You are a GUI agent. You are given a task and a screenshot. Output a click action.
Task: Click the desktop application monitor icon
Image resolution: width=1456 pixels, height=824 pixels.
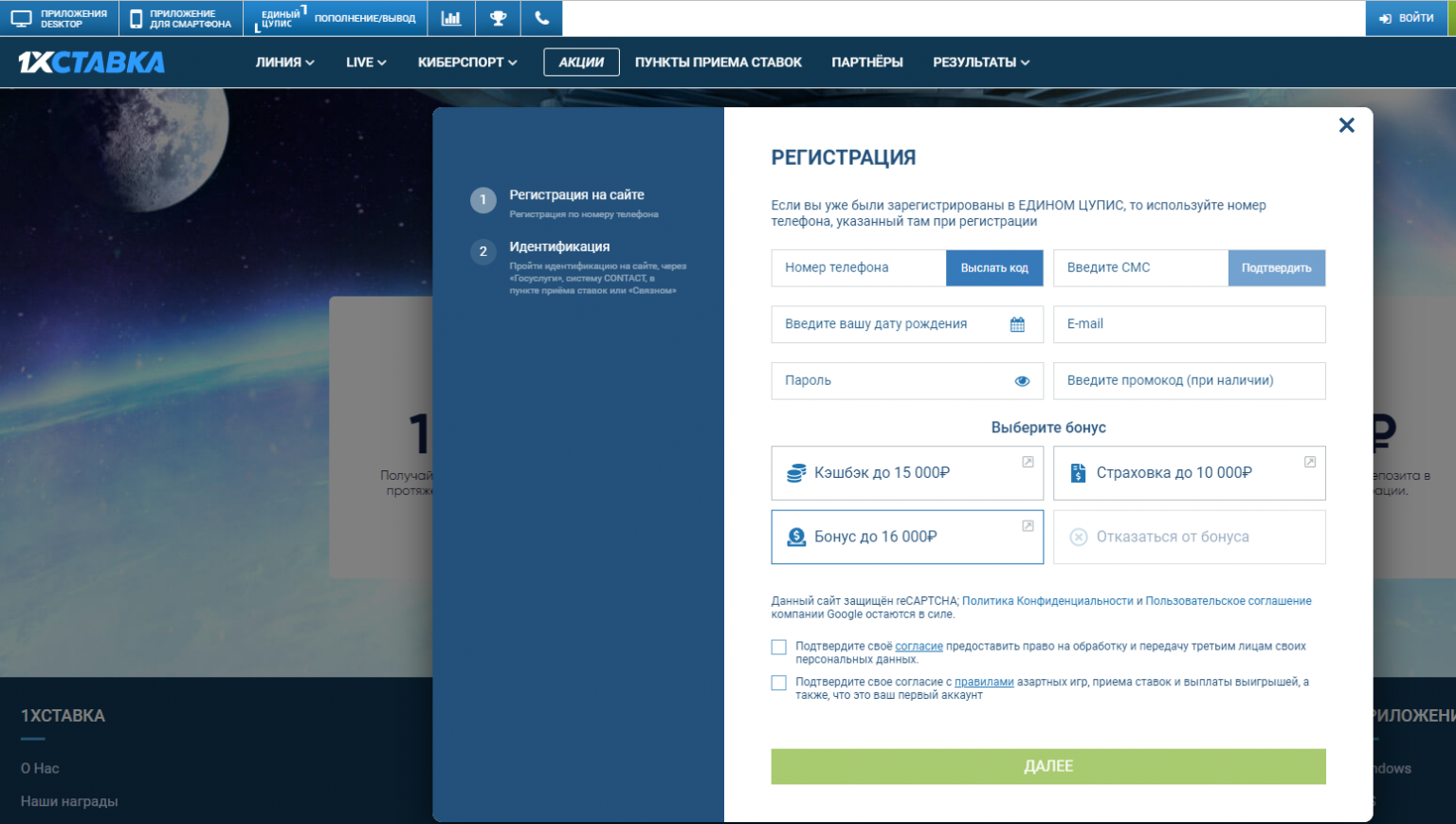pyautogui.click(x=21, y=18)
